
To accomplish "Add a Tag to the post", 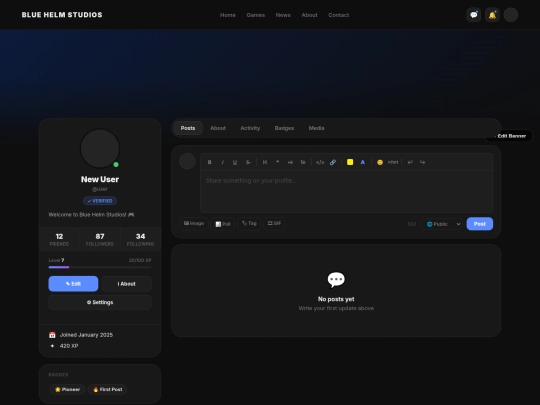I will coord(249,224).
